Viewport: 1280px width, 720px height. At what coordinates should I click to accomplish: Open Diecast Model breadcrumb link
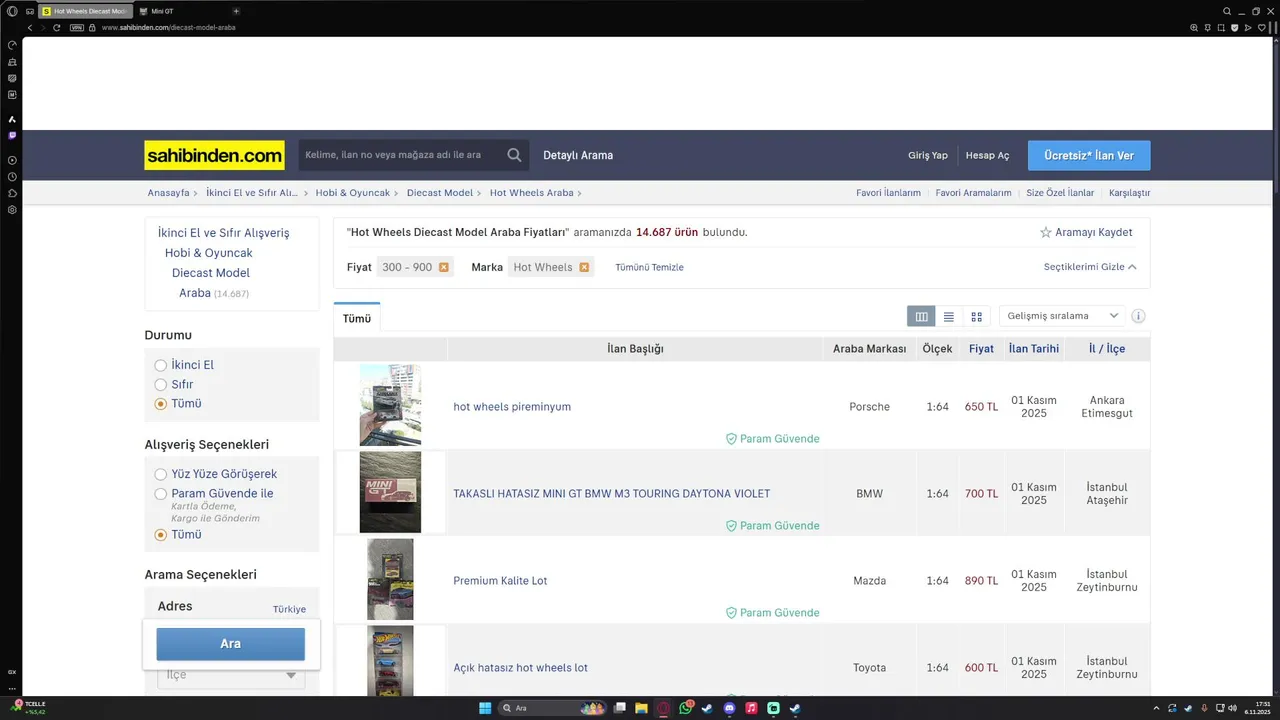(440, 193)
